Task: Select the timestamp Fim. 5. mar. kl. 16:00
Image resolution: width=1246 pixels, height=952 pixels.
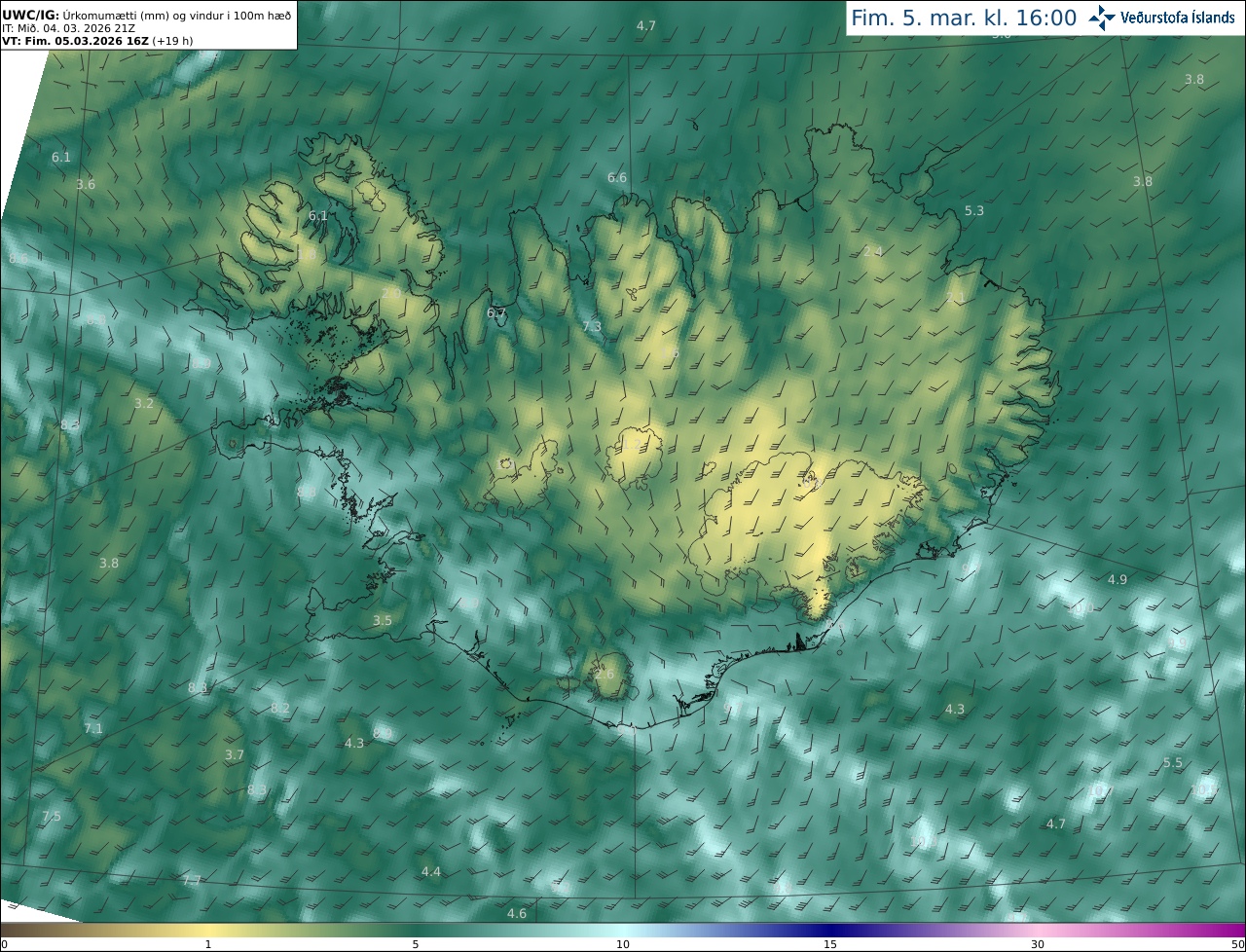Action: [964, 18]
